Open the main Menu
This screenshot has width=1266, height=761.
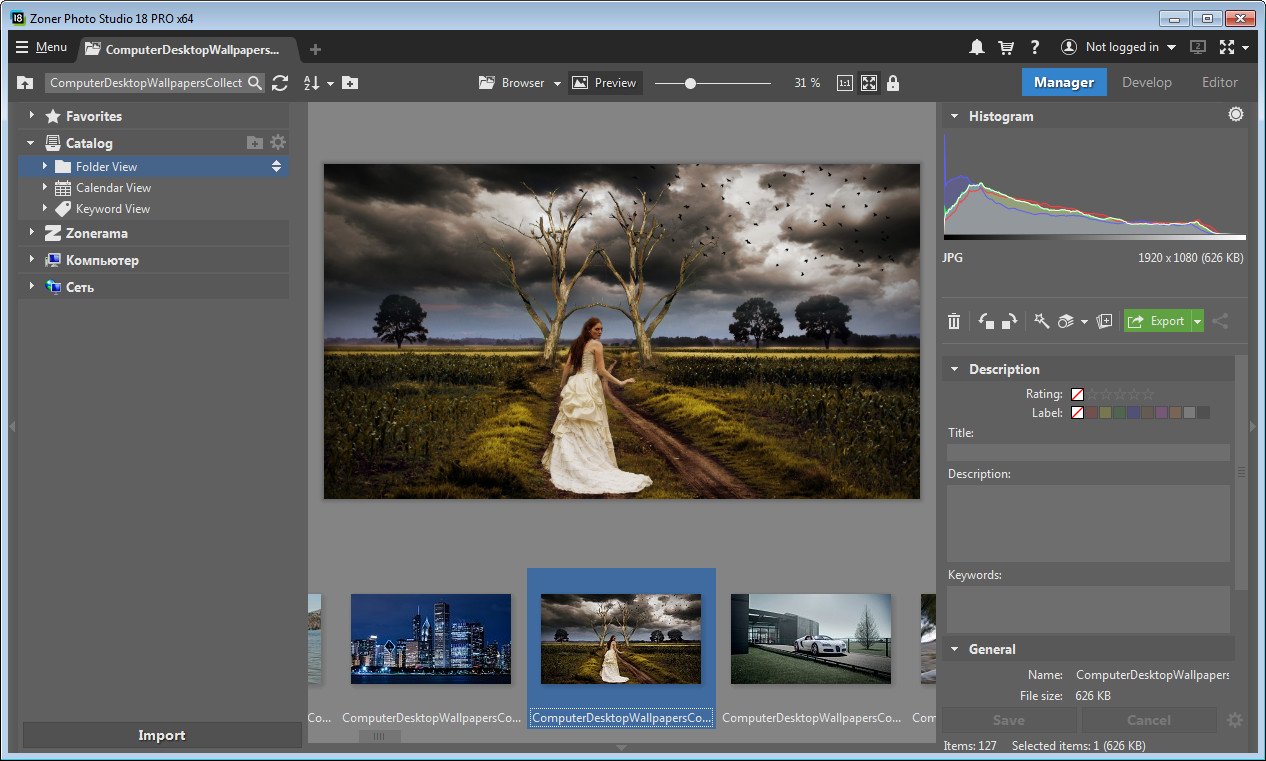click(41, 47)
